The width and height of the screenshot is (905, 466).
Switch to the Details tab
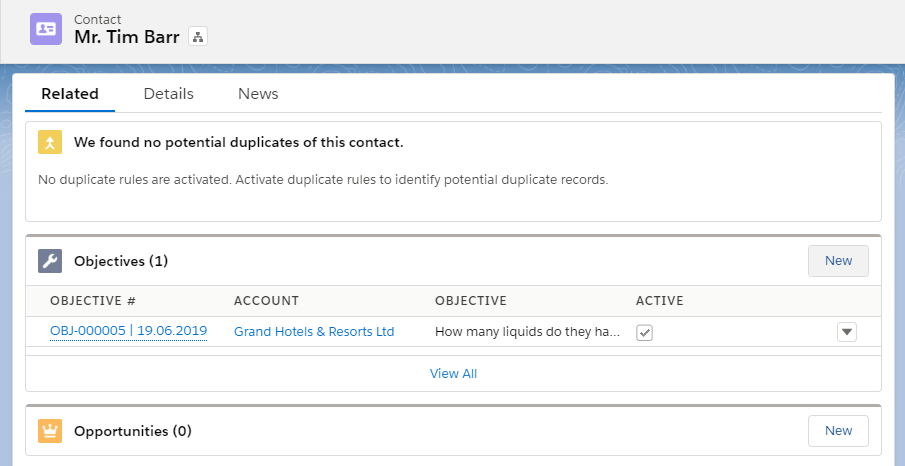pyautogui.click(x=168, y=94)
